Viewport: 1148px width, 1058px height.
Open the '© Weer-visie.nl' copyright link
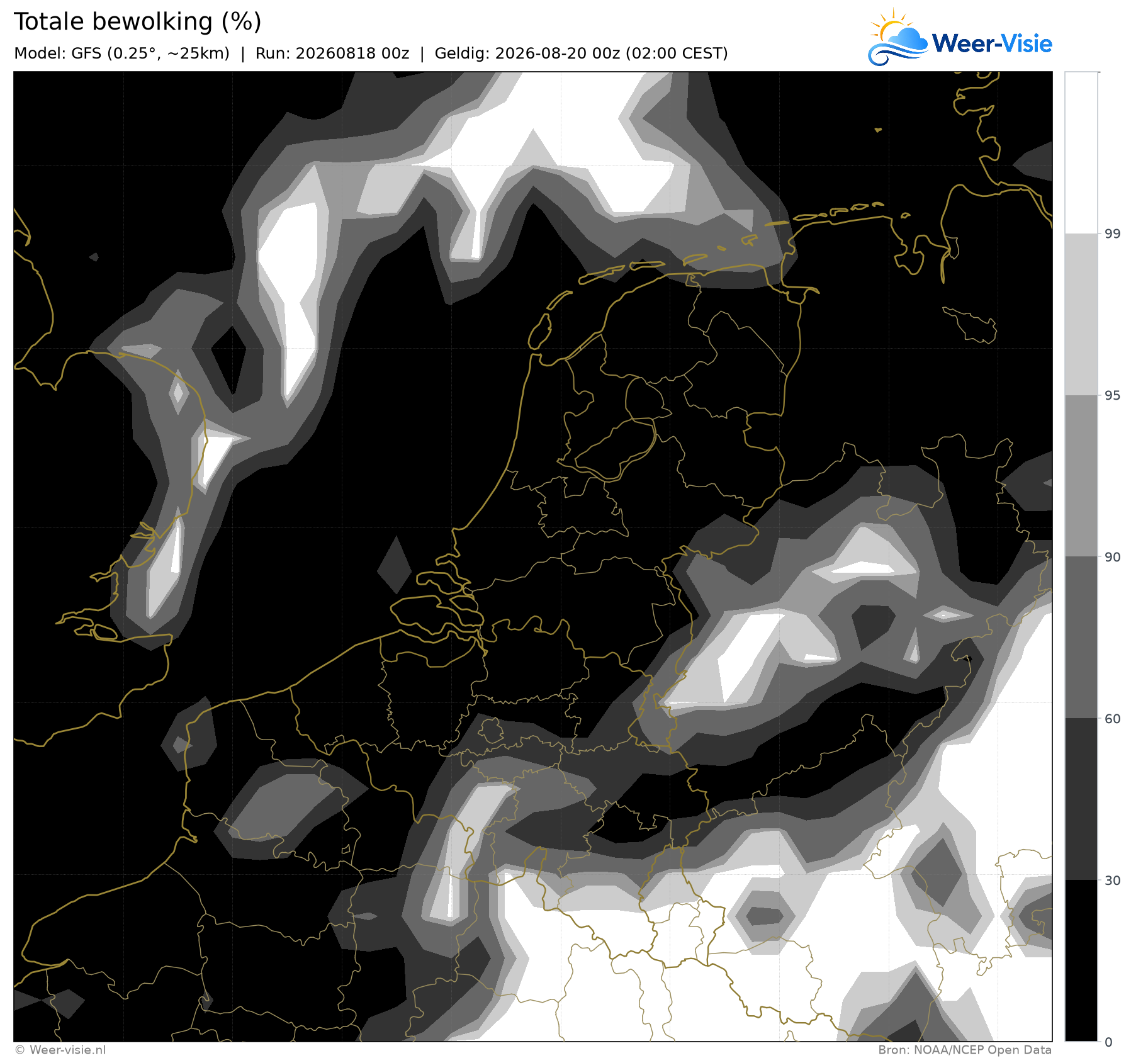[60, 1050]
